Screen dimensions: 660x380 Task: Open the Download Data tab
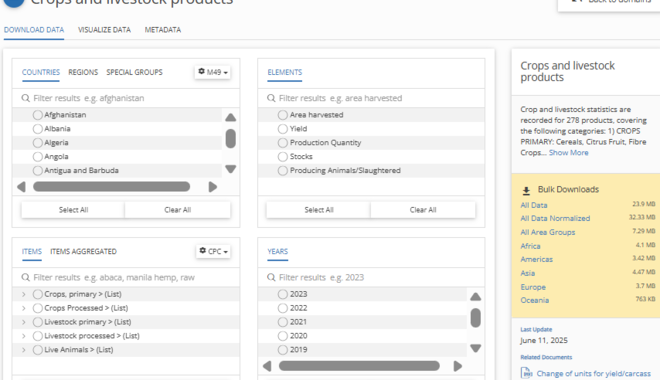click(34, 30)
